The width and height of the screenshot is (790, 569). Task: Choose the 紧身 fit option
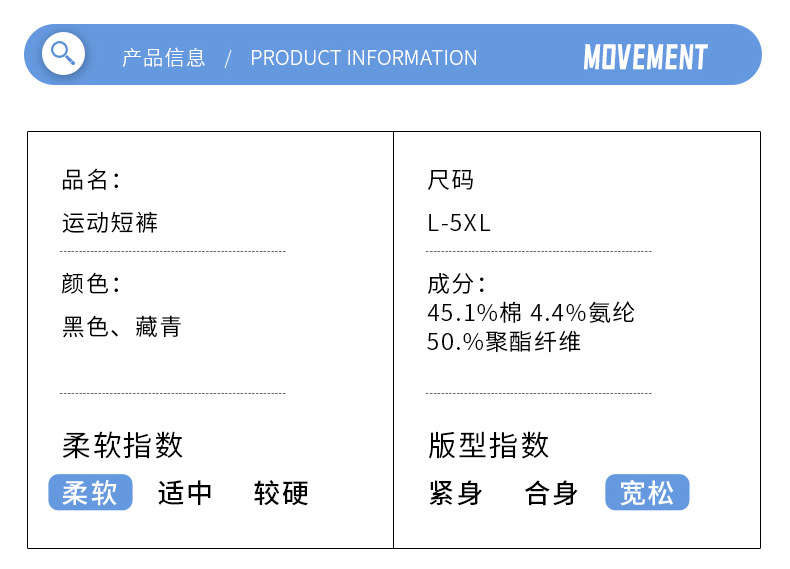click(x=455, y=492)
